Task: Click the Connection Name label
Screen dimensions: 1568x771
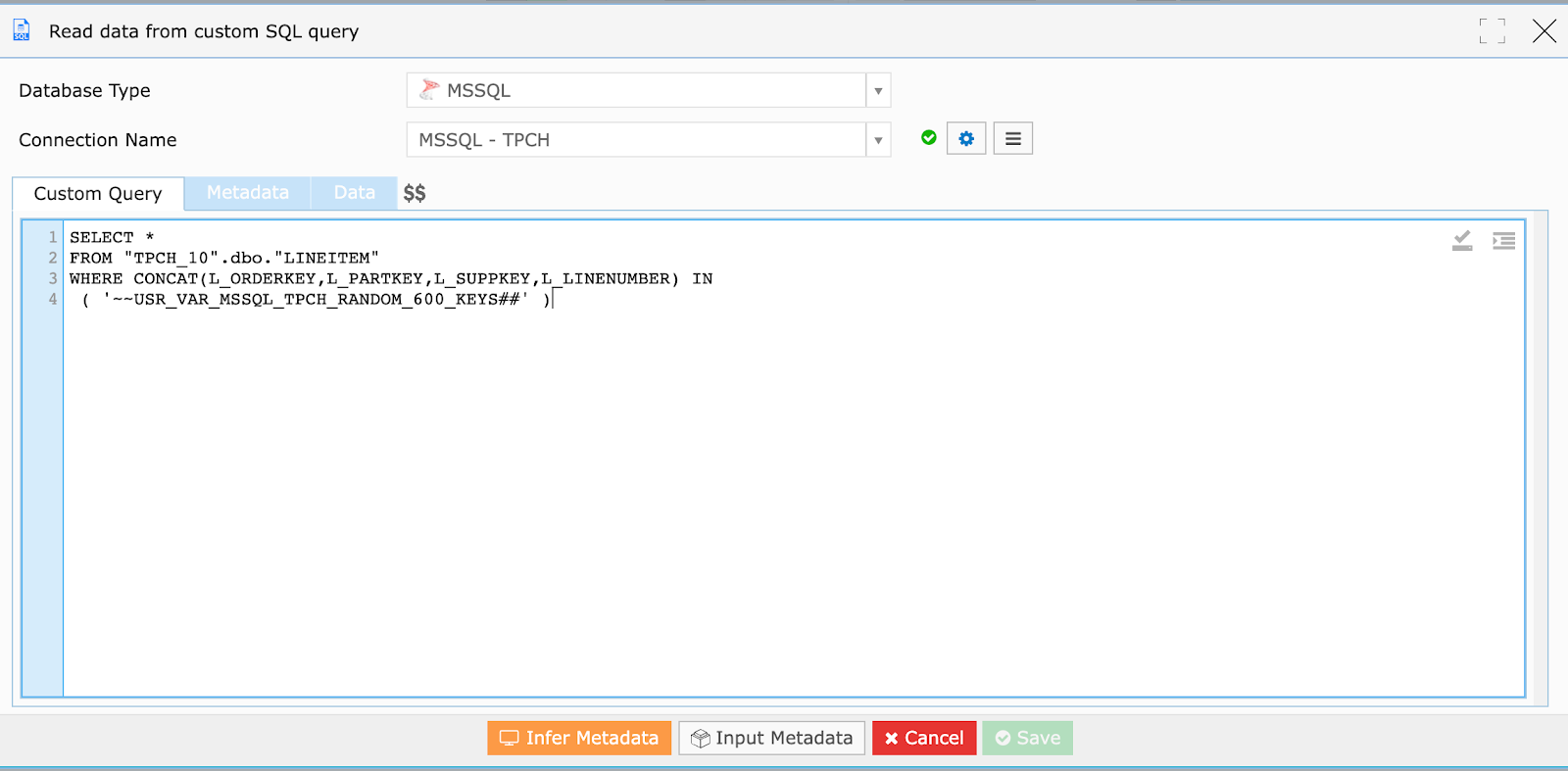Action: [x=98, y=140]
